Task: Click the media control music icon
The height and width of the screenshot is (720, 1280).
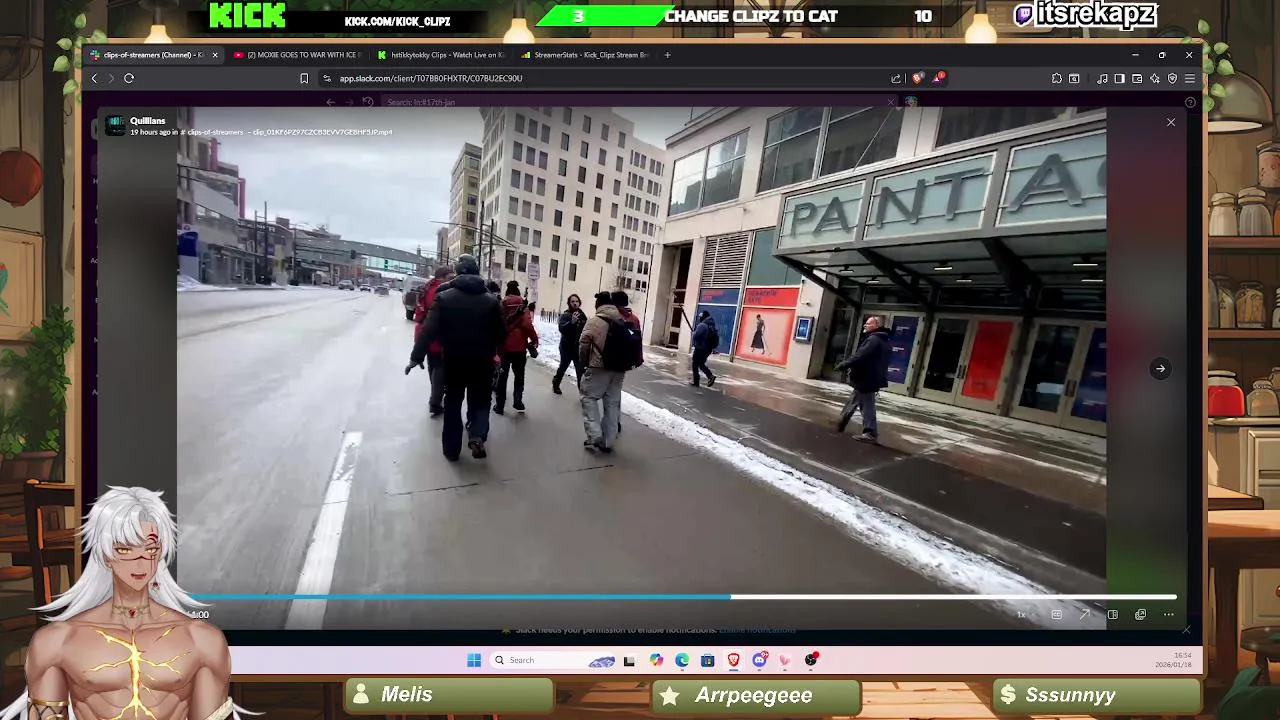Action: pos(1102,78)
